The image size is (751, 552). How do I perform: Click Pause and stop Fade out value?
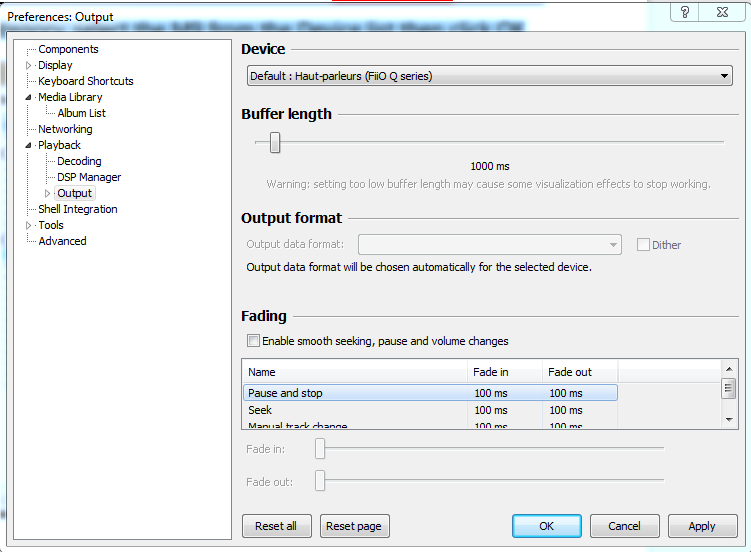(566, 393)
